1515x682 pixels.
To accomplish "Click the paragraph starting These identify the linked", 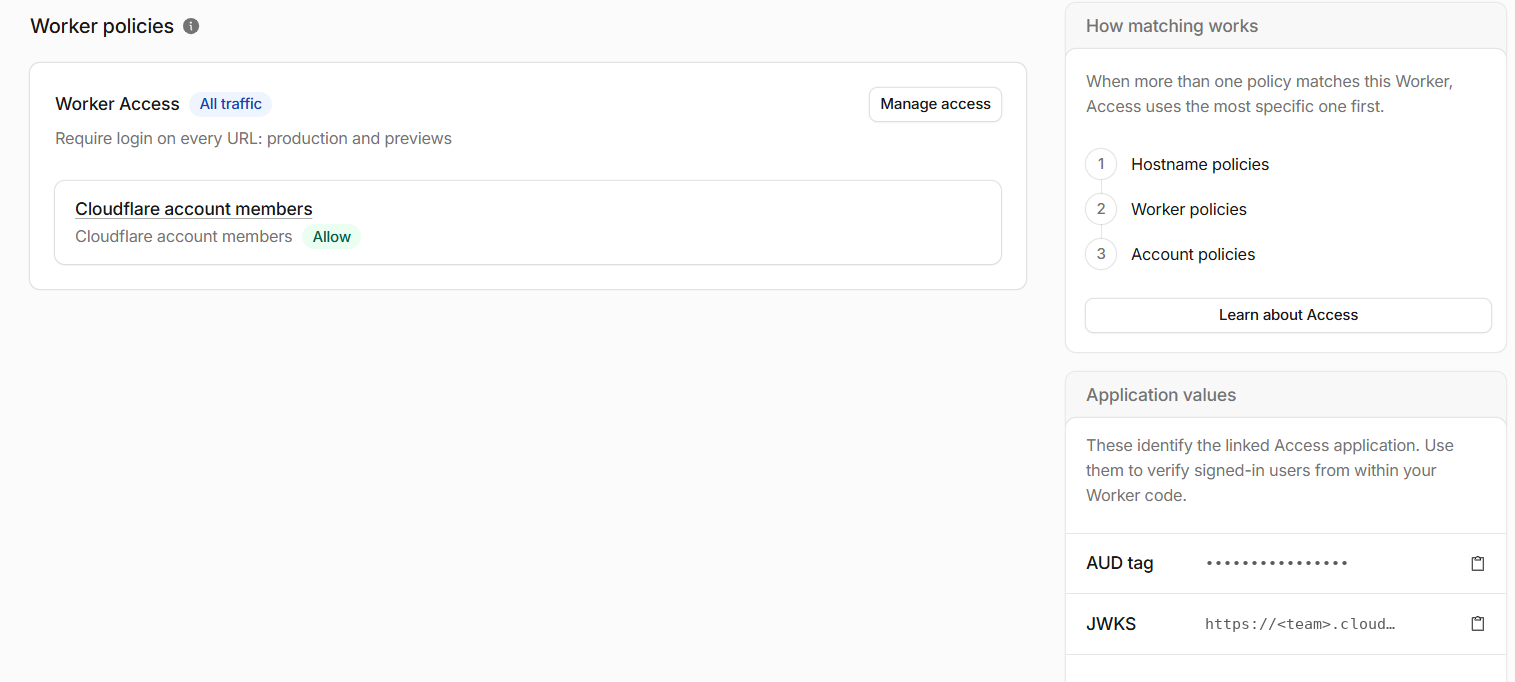I will point(1270,470).
